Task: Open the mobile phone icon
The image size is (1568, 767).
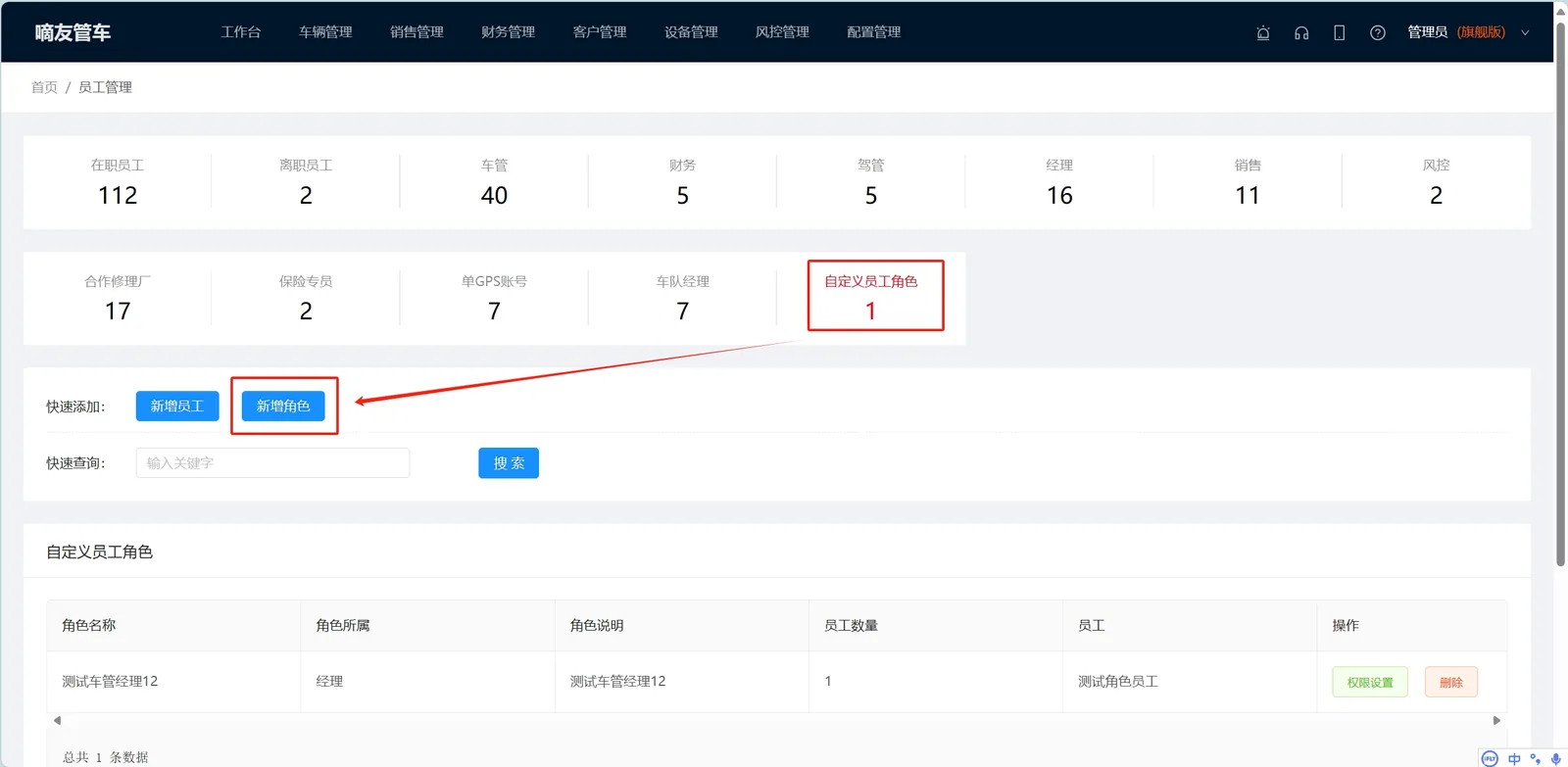Action: coord(1340,32)
